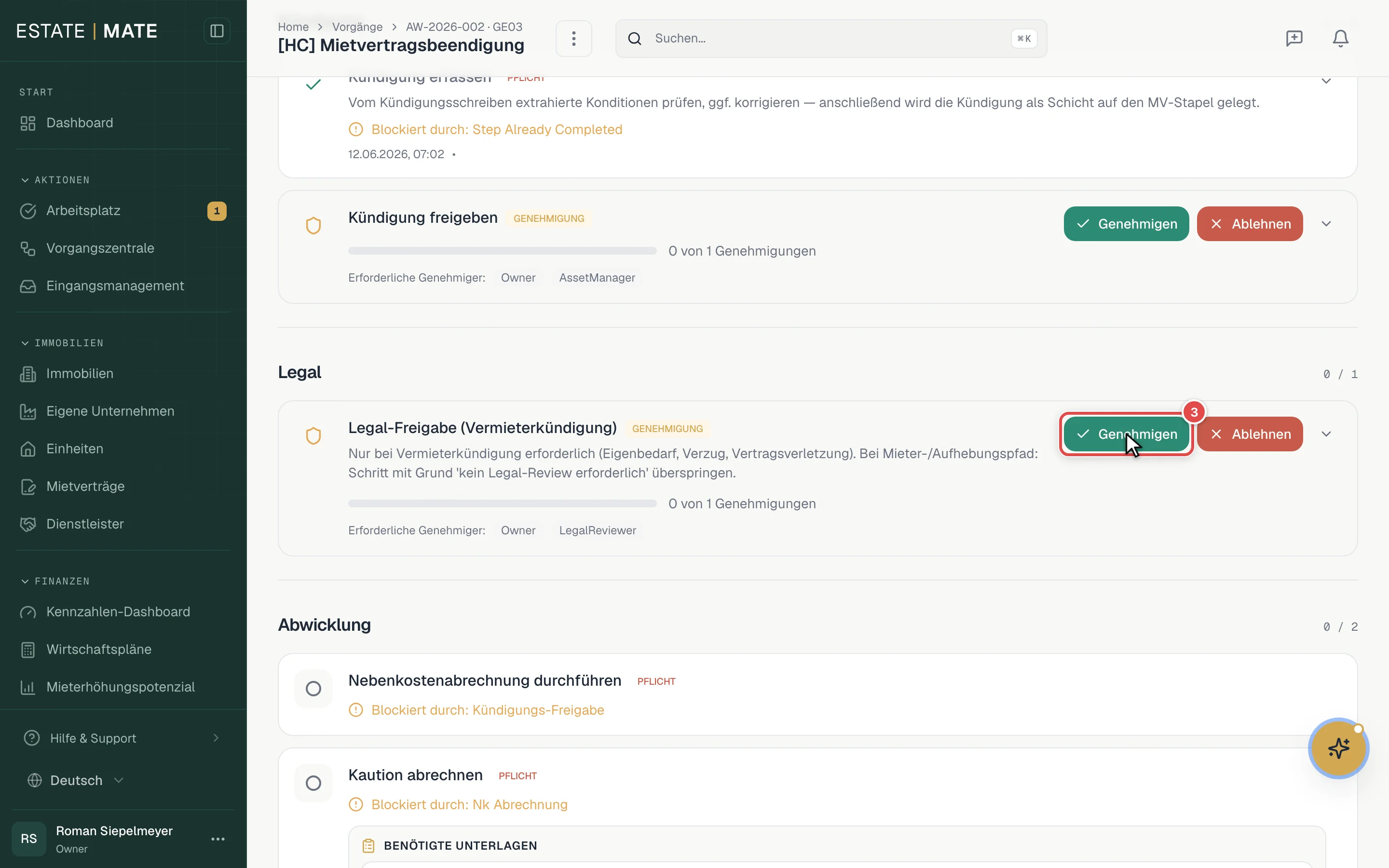Open the AI assistant sparkle button
The height and width of the screenshot is (868, 1389).
click(x=1338, y=748)
